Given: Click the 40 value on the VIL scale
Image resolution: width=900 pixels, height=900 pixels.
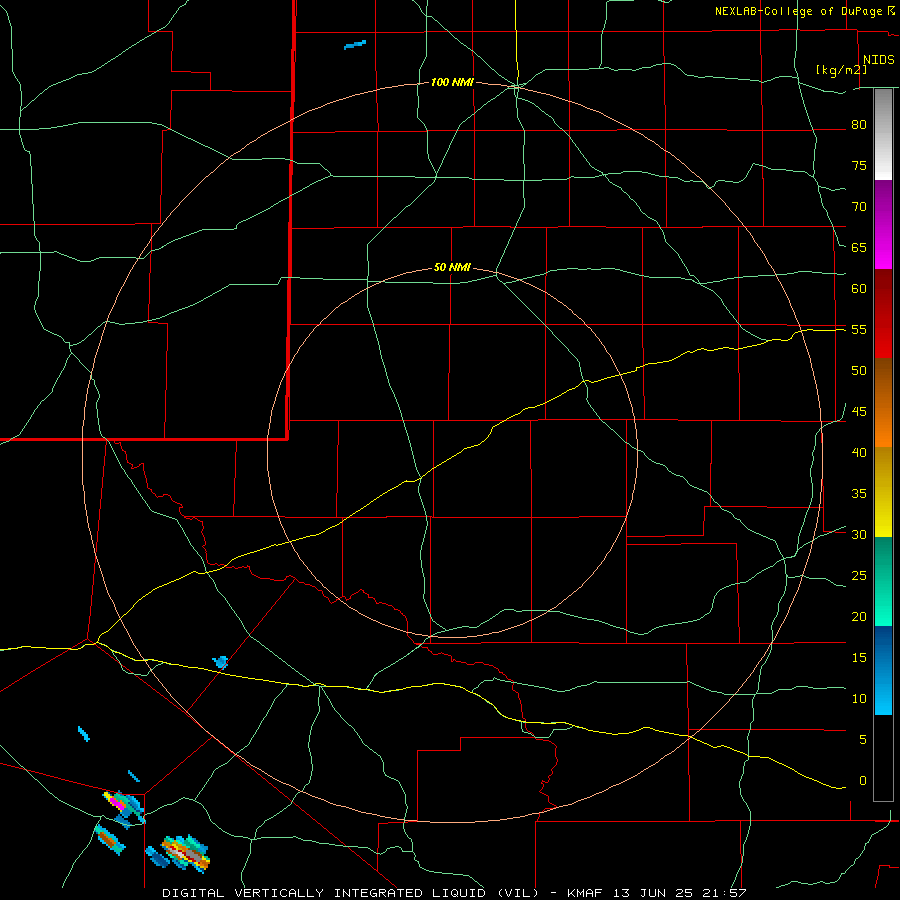Looking at the screenshot, I should click(x=859, y=452).
